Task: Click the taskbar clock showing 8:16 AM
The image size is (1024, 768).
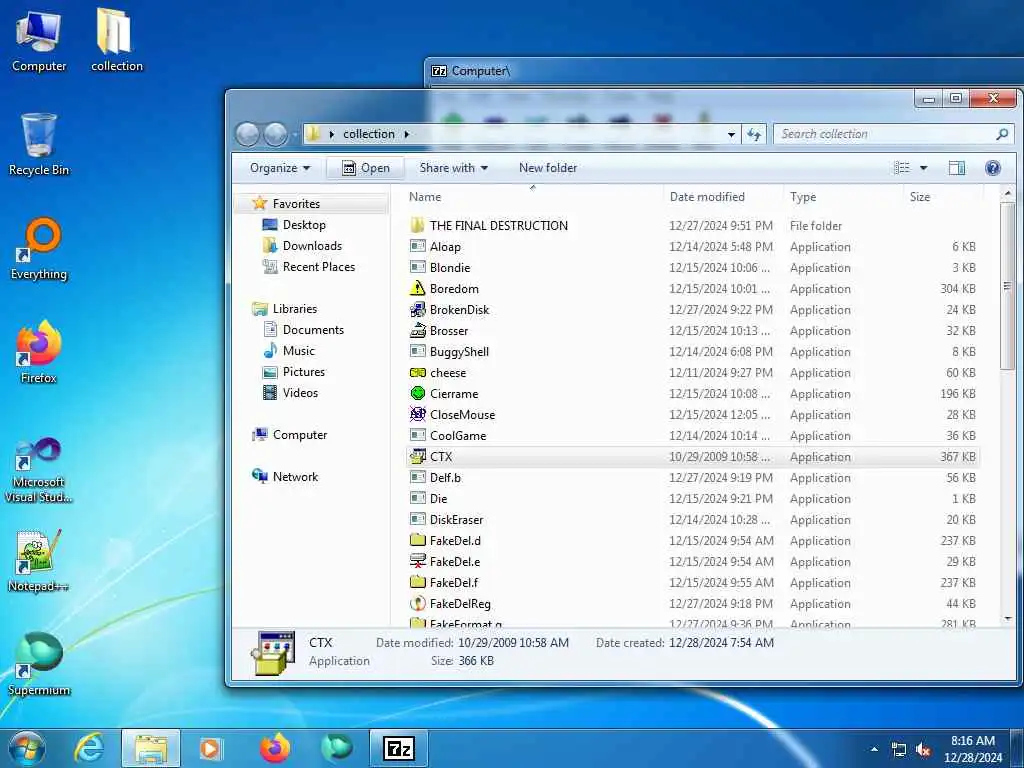Action: [x=972, y=749]
